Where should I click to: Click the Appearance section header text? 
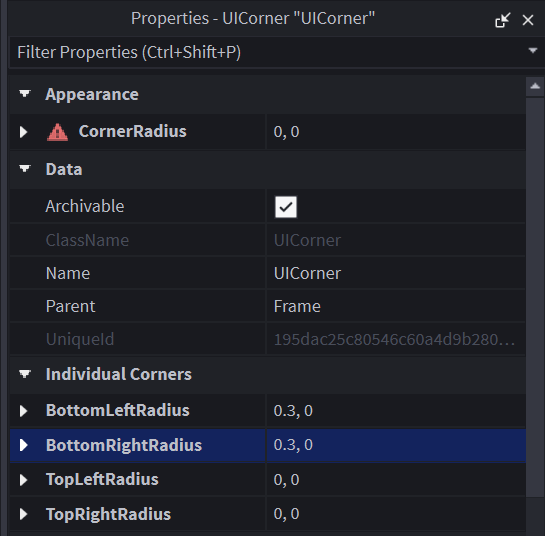pyautogui.click(x=92, y=94)
